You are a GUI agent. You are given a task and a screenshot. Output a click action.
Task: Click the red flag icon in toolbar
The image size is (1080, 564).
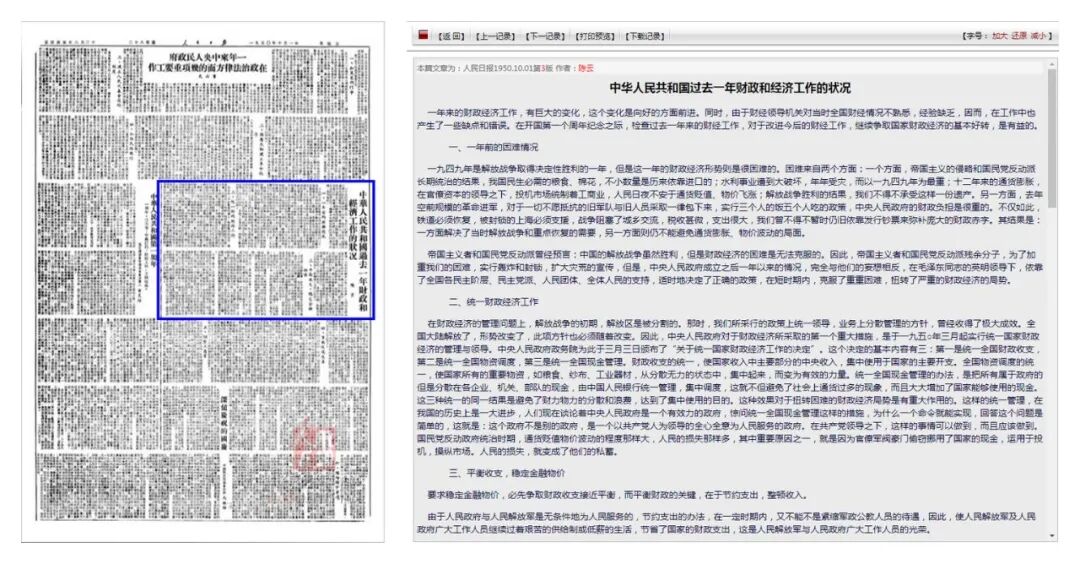coord(423,34)
